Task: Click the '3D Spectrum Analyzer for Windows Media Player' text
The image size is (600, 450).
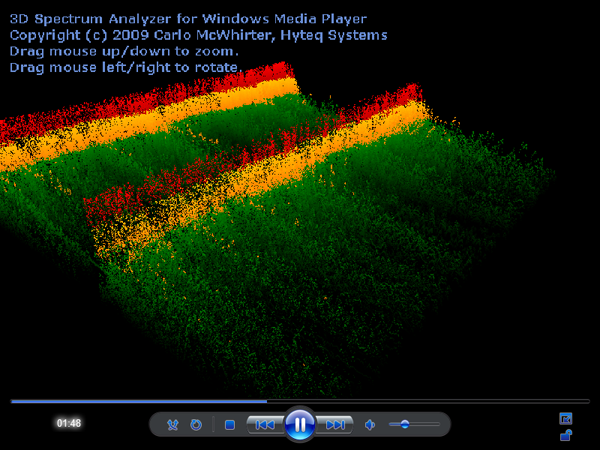Action: tap(188, 19)
